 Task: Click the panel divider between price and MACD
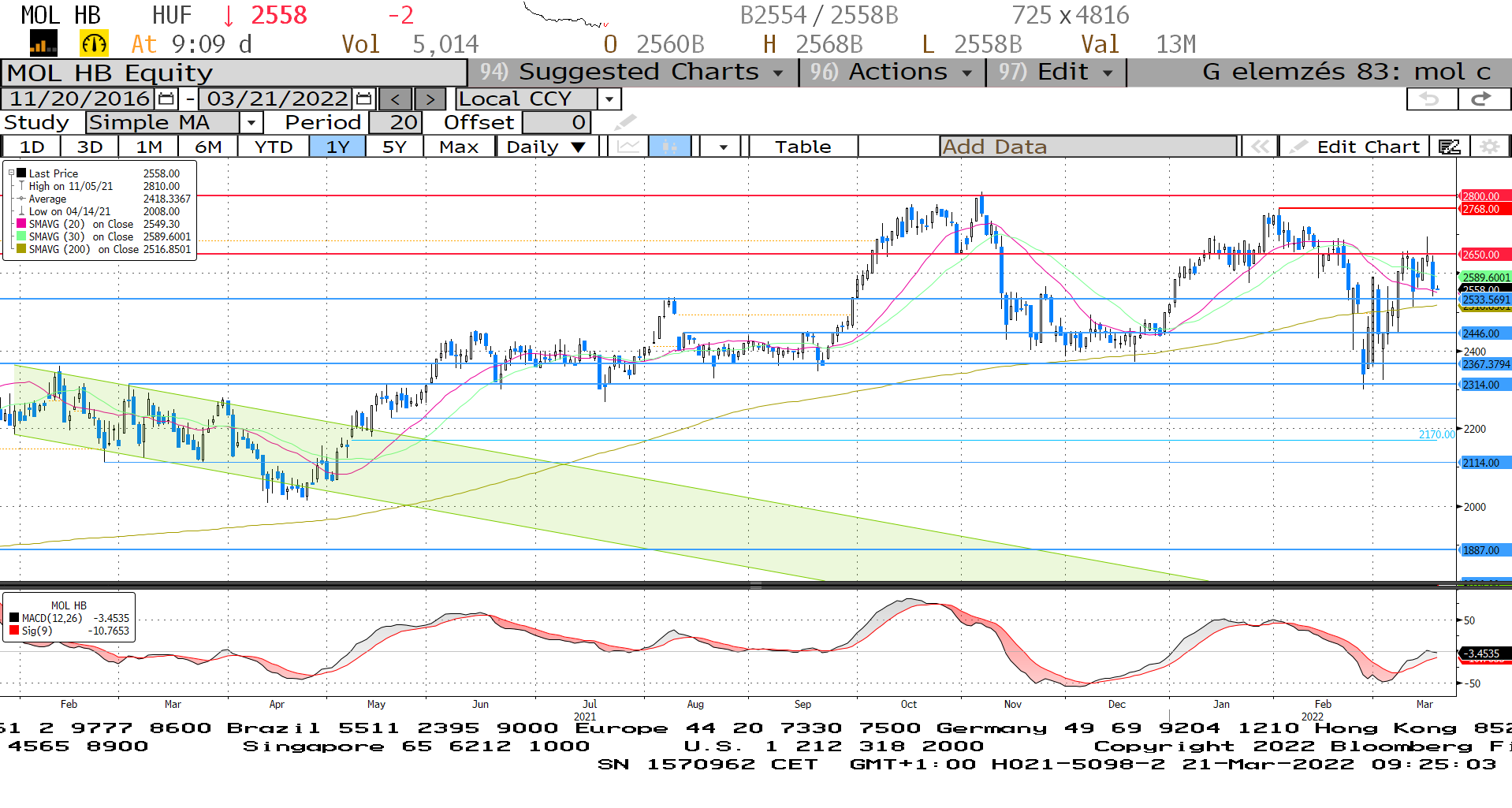pyautogui.click(x=755, y=586)
